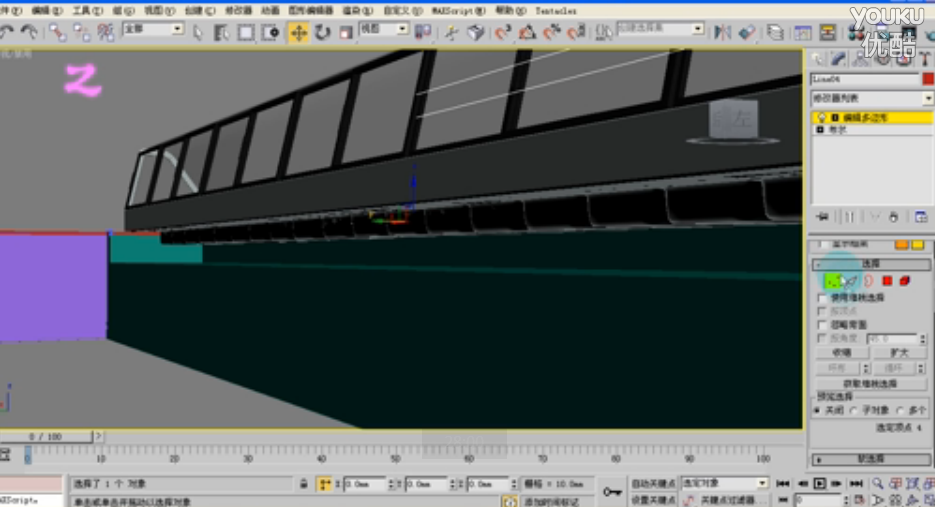Click the Bind to Space Warp icon

click(x=106, y=32)
